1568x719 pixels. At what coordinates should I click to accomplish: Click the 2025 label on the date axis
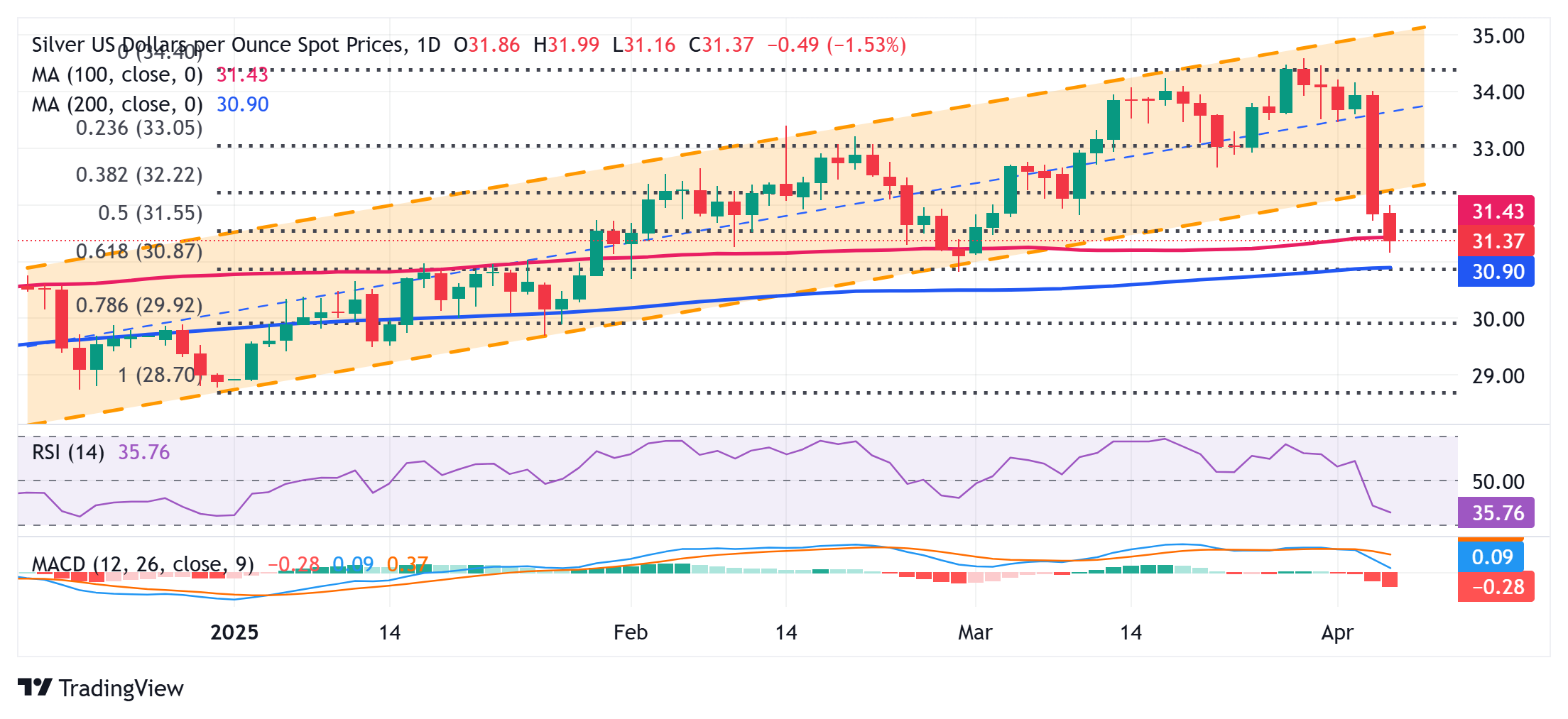tap(234, 632)
